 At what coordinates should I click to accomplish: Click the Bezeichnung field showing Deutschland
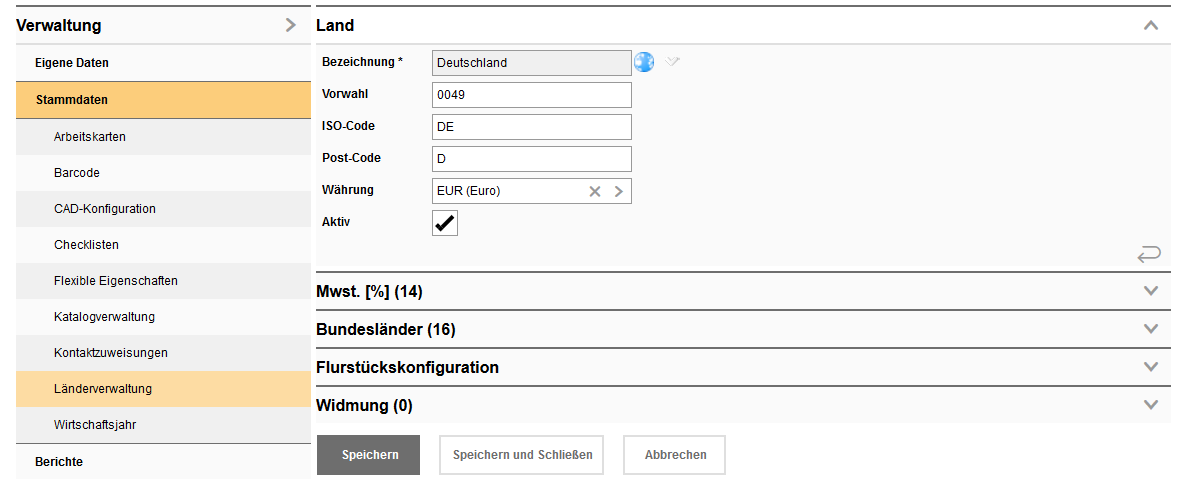[x=532, y=63]
